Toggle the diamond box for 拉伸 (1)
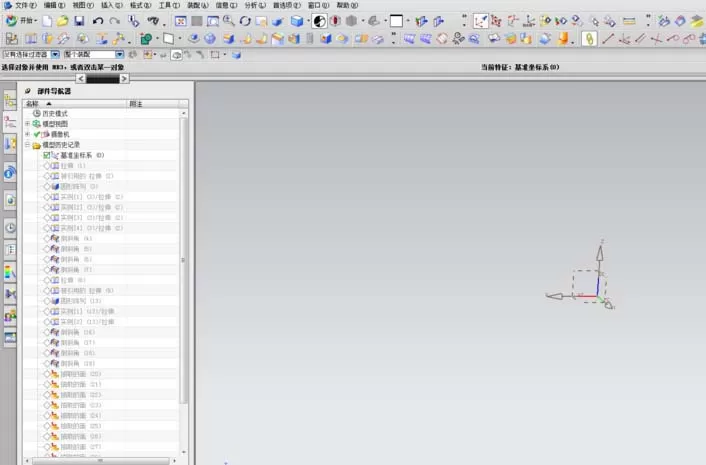 click(x=47, y=166)
